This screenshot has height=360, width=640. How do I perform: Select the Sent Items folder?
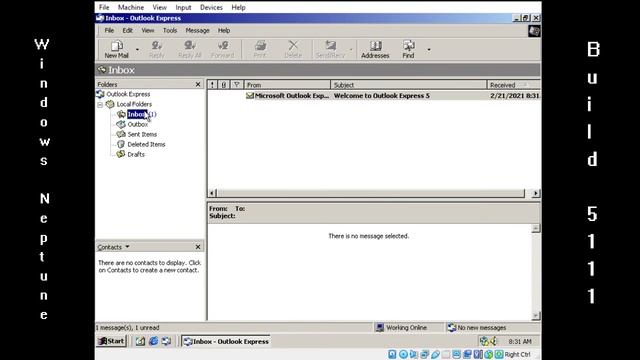pyautogui.click(x=142, y=134)
